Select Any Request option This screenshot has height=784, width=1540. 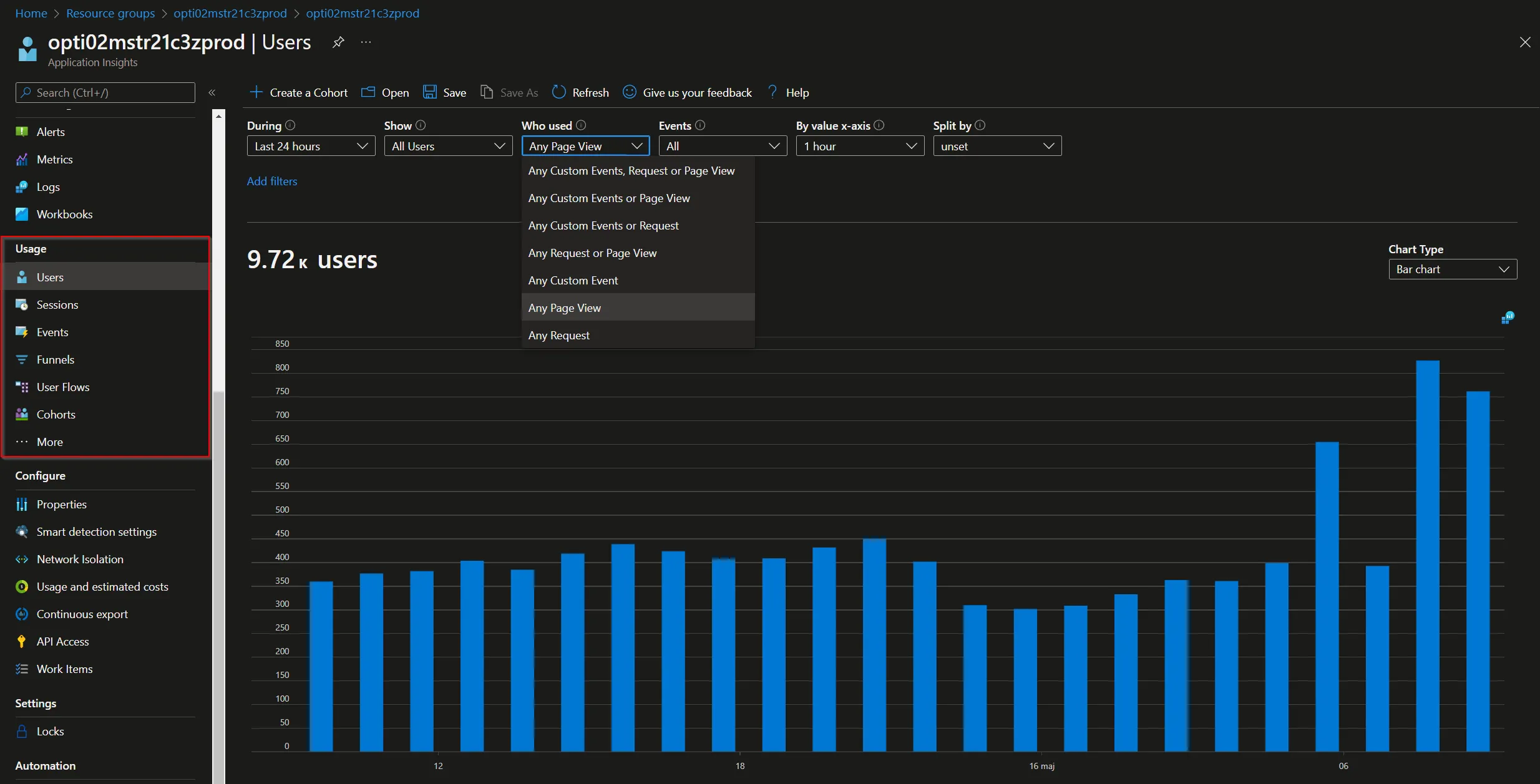pos(638,336)
